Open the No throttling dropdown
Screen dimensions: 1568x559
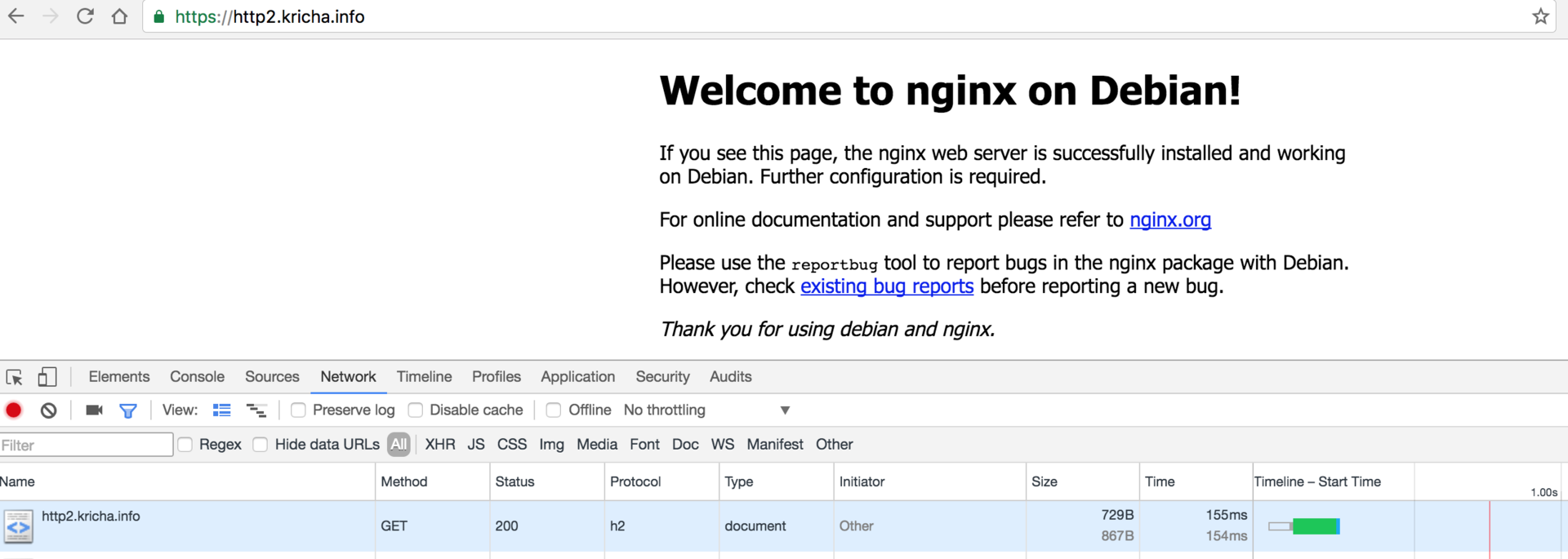point(706,410)
